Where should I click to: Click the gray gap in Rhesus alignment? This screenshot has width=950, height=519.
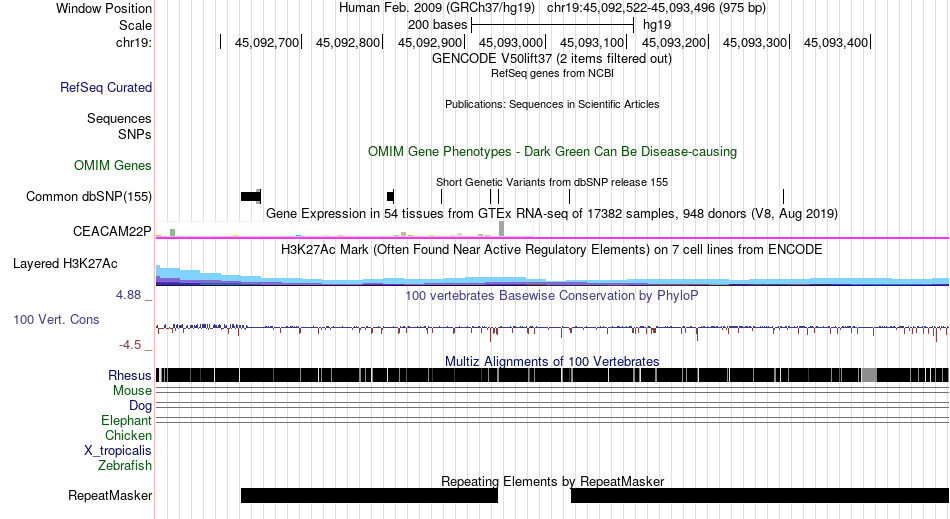[869, 375]
